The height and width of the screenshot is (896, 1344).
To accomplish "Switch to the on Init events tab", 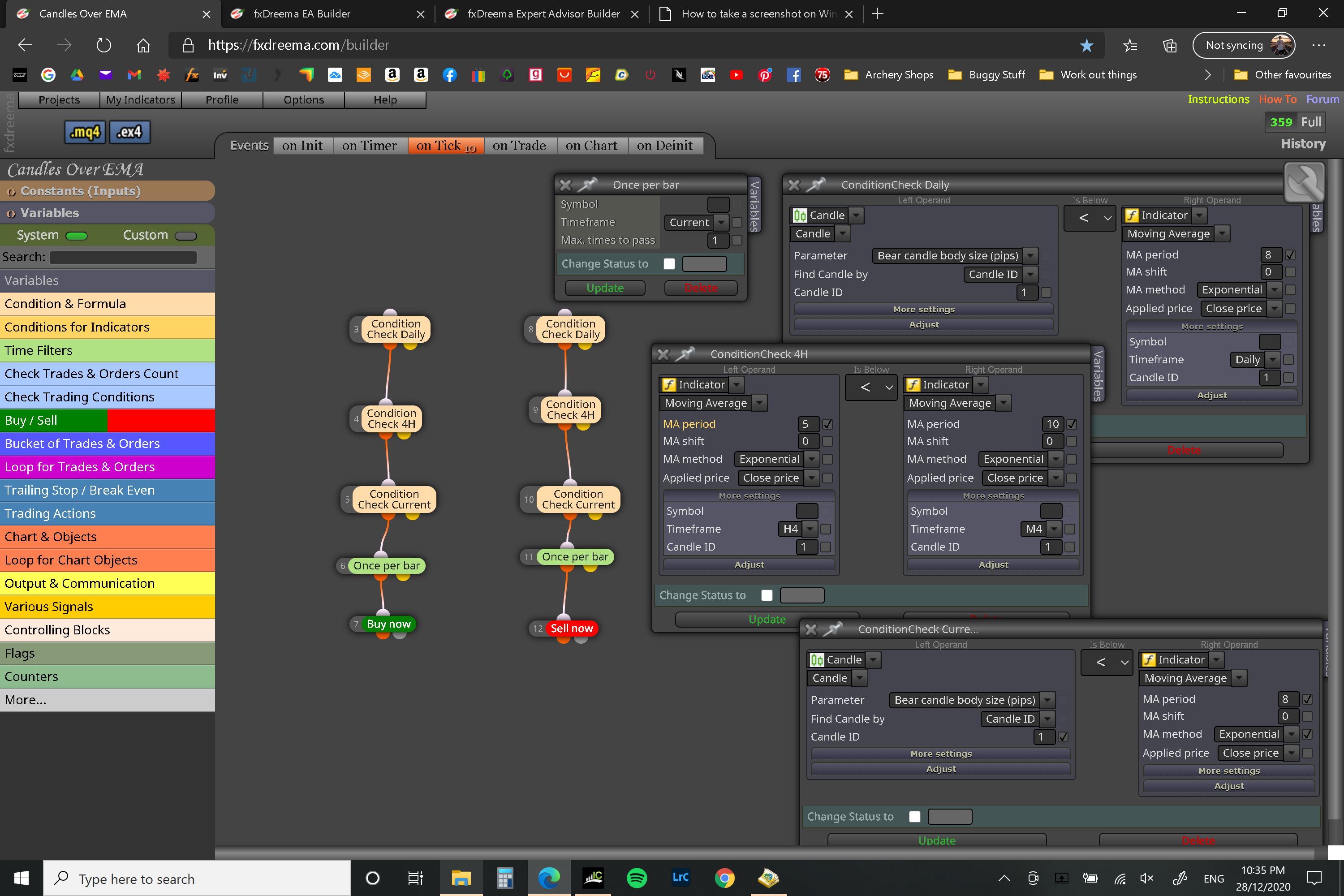I will point(302,146).
